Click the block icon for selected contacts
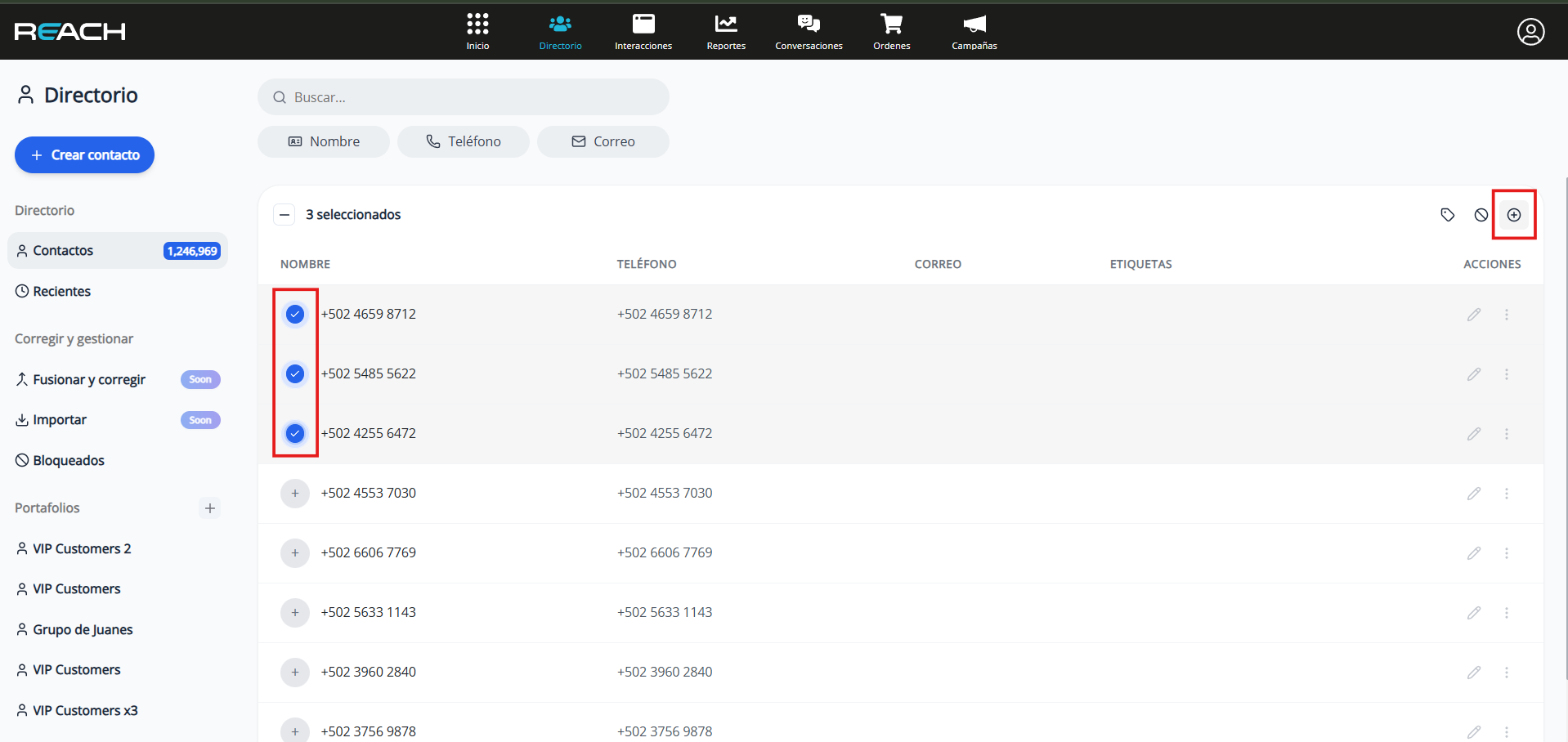 [1481, 215]
